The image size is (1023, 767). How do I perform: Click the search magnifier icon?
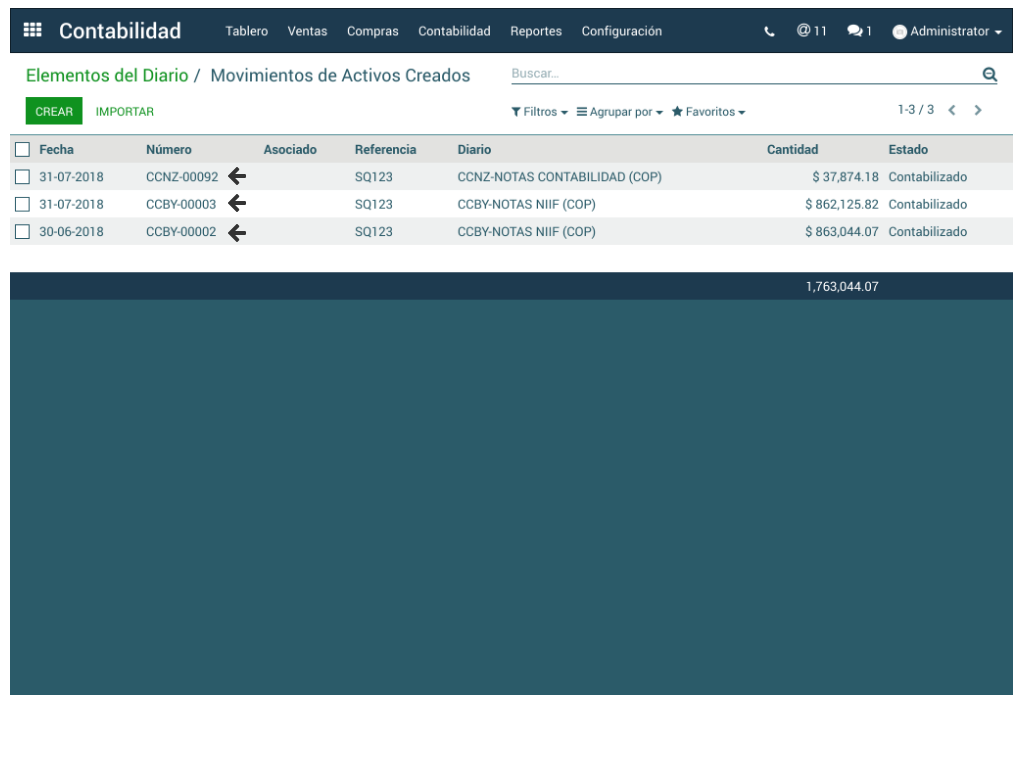[989, 74]
